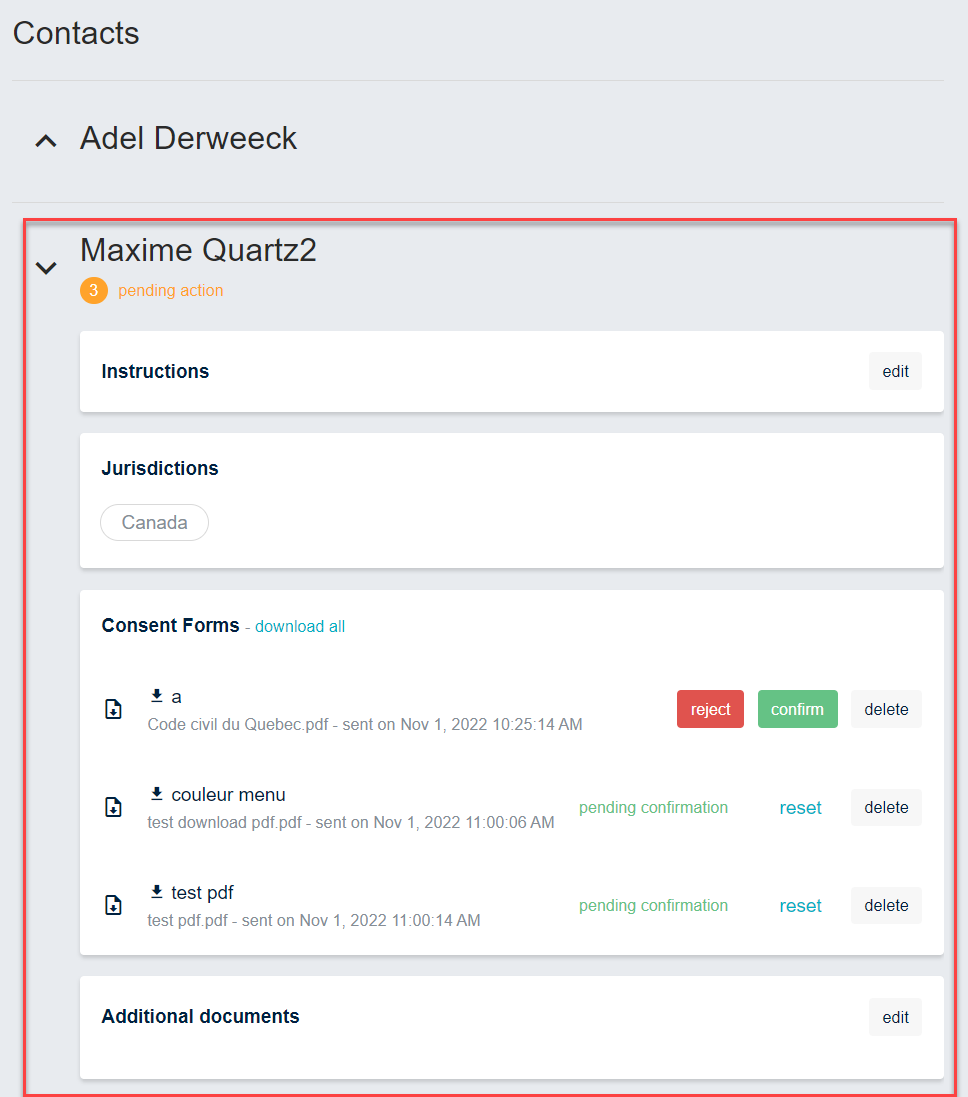968x1097 pixels.
Task: Edit the Instructions section
Action: click(x=895, y=371)
